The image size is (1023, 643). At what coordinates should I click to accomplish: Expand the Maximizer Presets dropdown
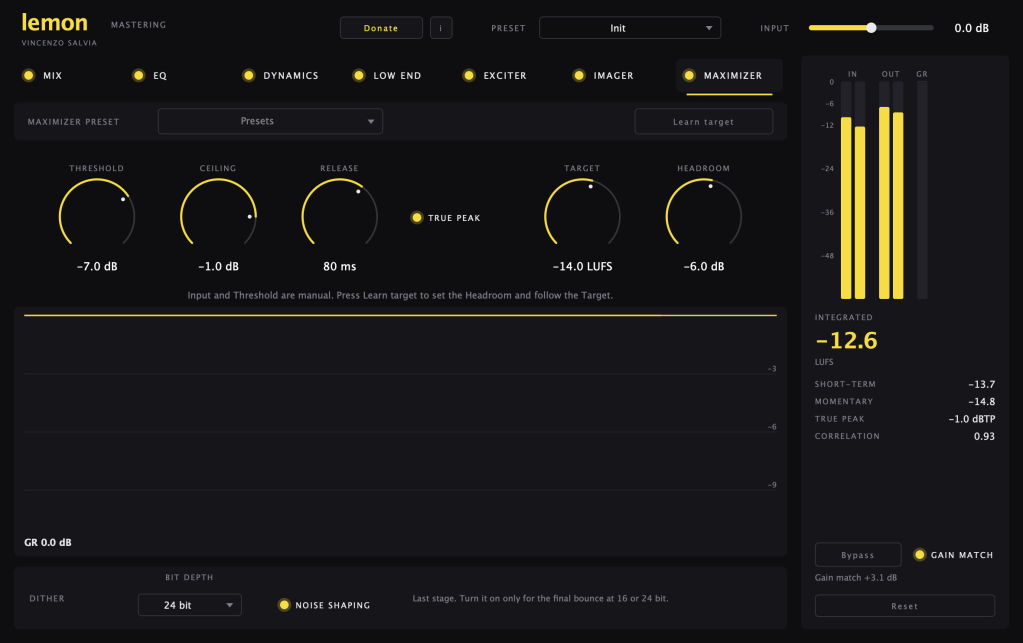[270, 121]
